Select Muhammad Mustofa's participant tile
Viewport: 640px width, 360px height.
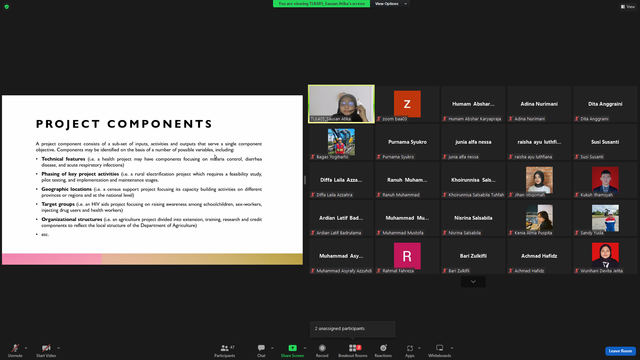(x=407, y=218)
